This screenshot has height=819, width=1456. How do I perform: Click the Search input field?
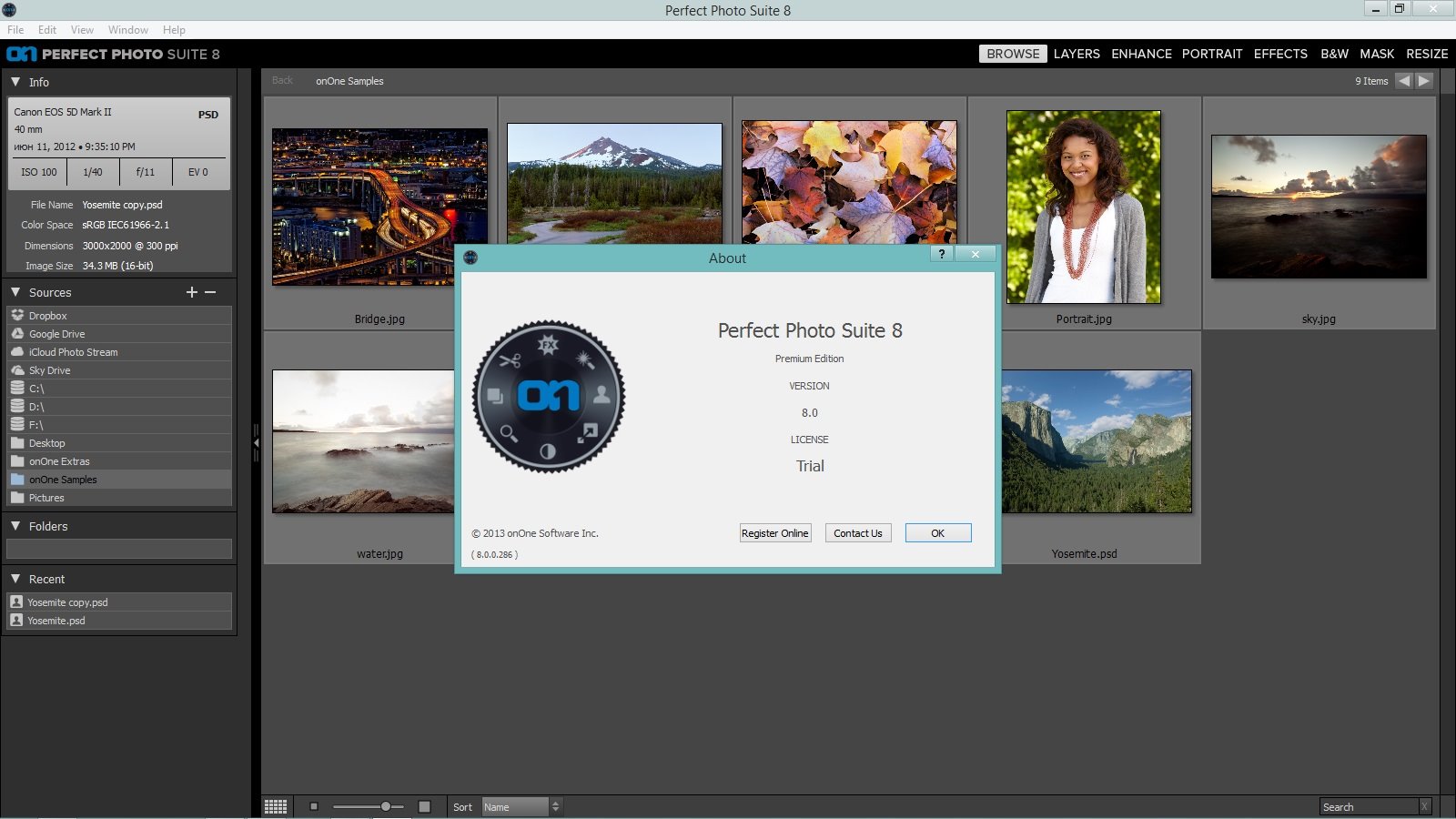[x=1369, y=806]
